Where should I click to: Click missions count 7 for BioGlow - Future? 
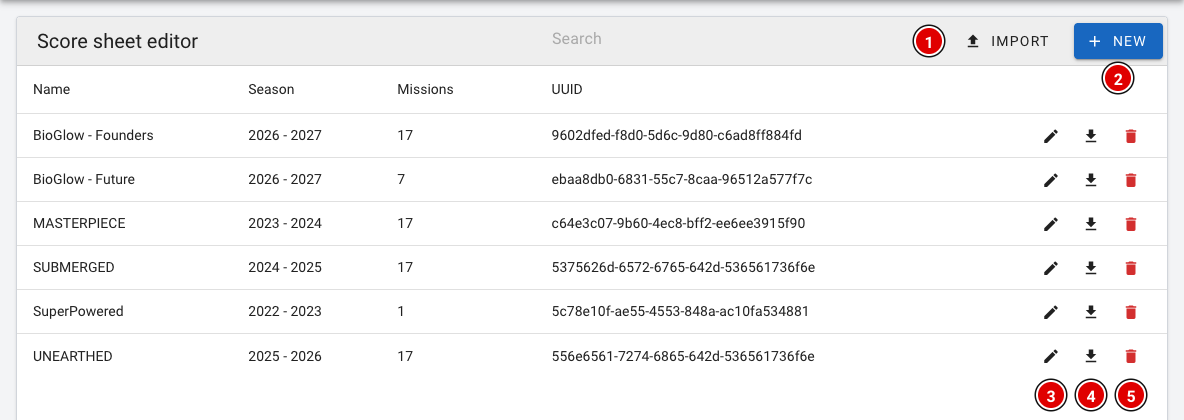[x=402, y=180]
